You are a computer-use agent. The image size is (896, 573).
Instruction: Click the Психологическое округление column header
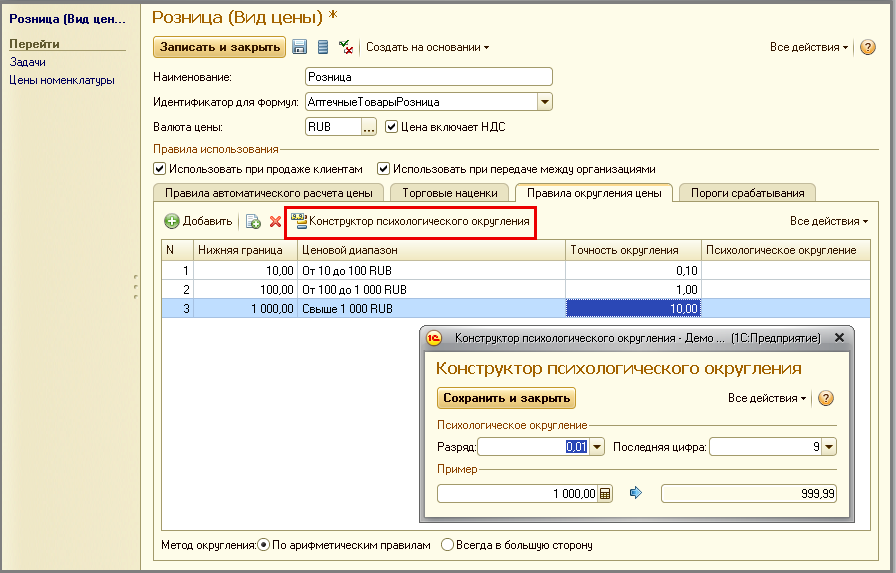coord(786,250)
